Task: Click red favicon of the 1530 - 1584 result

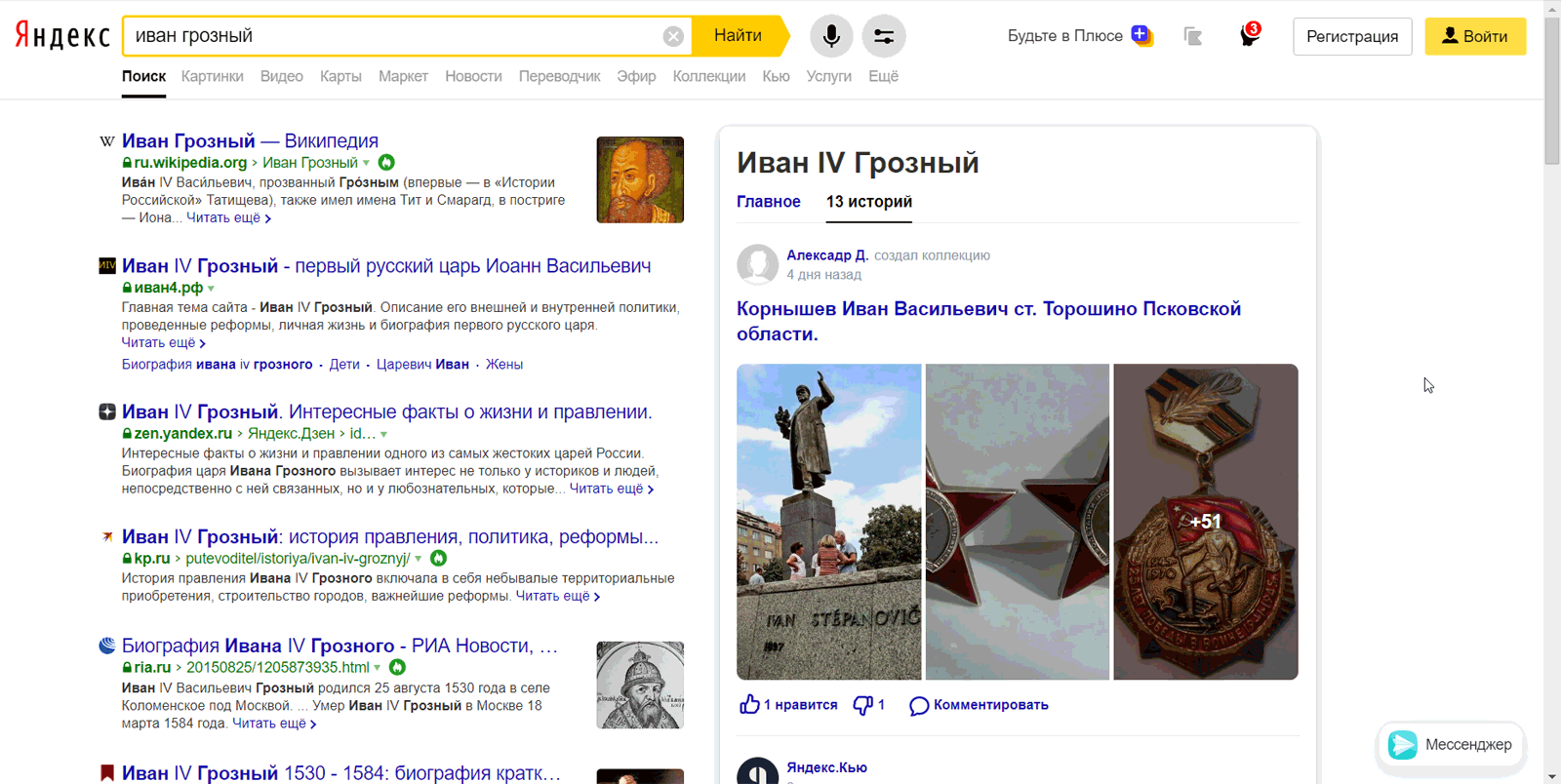Action: (107, 772)
